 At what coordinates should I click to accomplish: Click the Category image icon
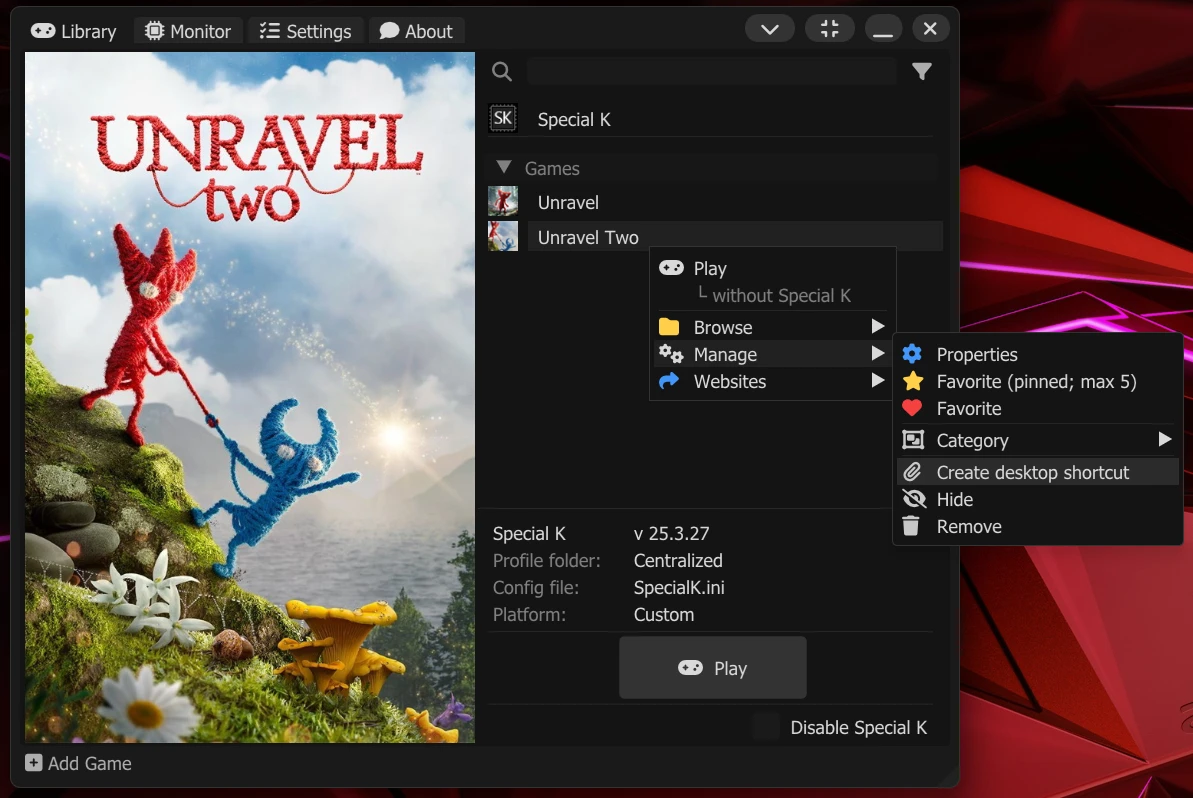[x=913, y=440]
